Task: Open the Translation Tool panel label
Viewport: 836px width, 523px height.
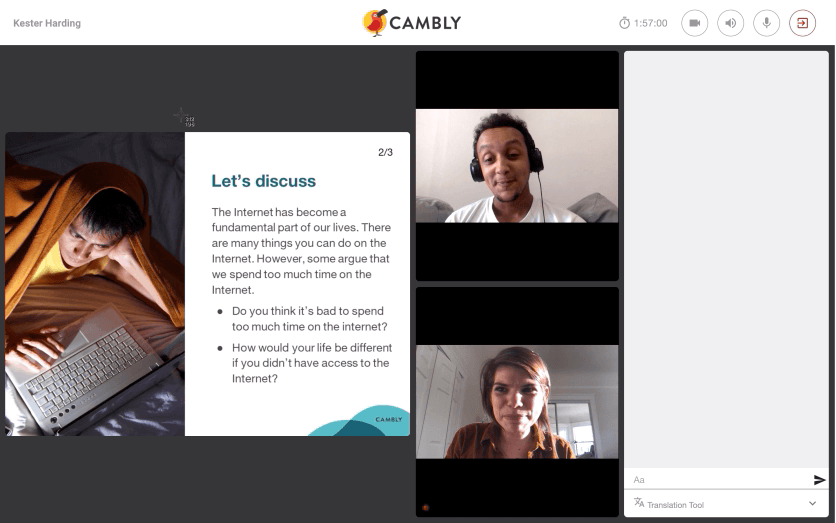Action: tap(676, 505)
